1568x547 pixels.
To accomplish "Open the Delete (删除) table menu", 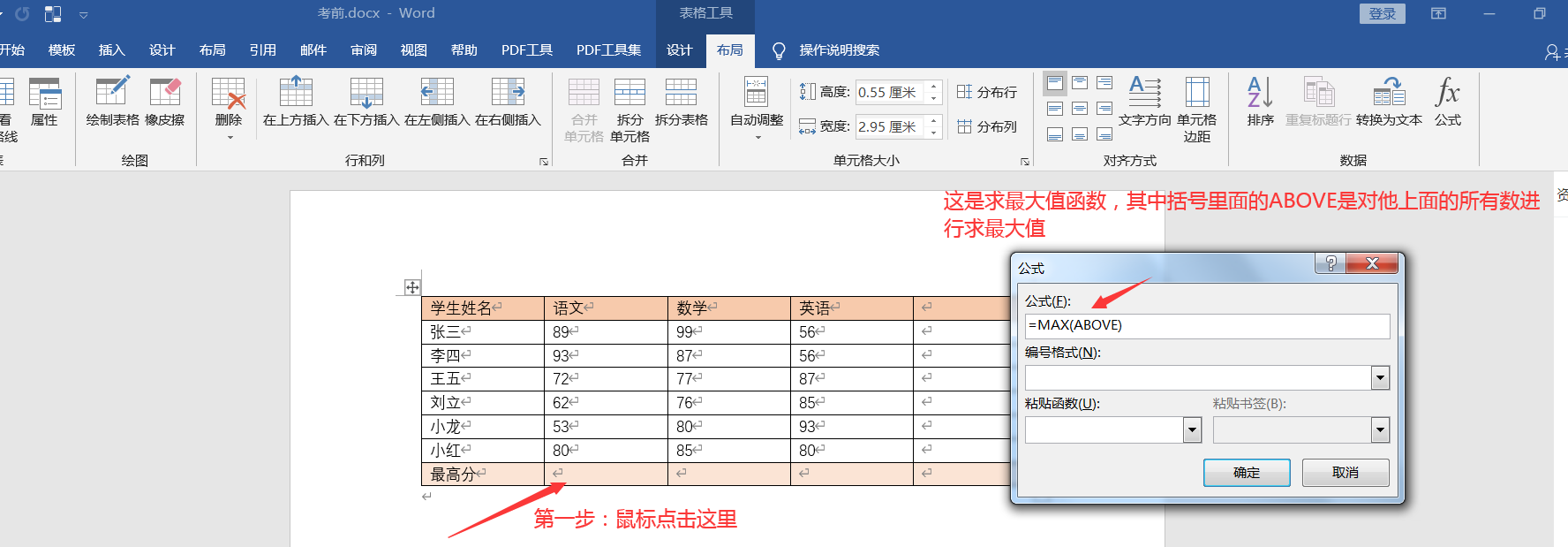I will click(228, 108).
